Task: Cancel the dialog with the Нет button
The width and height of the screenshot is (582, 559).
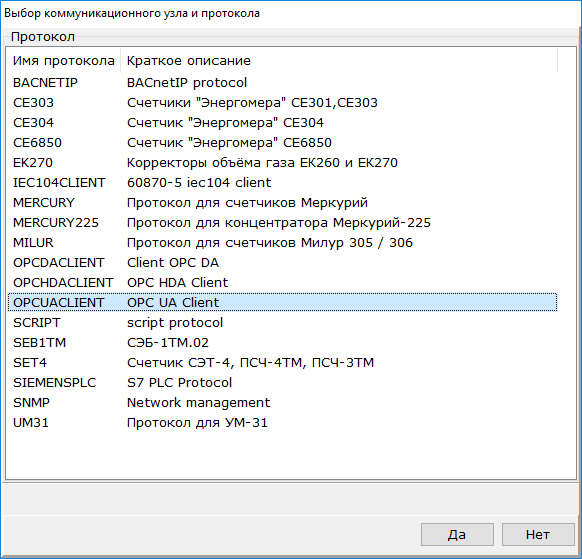Action: coord(538,535)
